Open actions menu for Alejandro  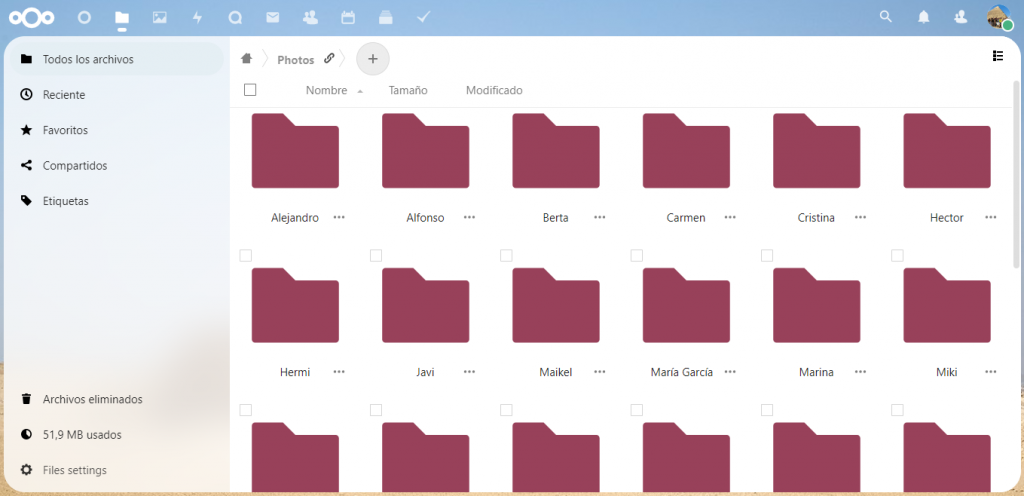pyautogui.click(x=339, y=217)
